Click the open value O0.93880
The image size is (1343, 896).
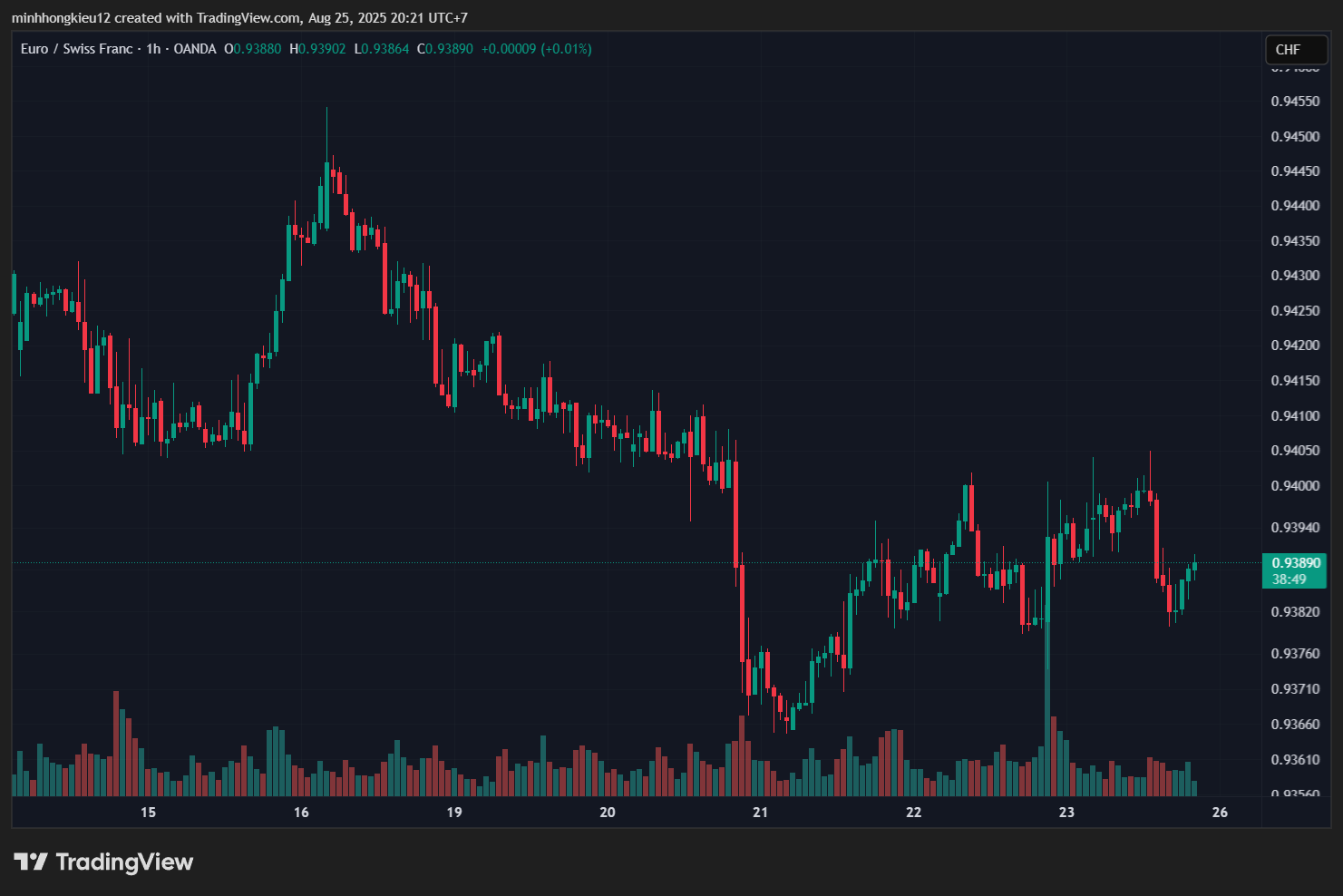[253, 49]
